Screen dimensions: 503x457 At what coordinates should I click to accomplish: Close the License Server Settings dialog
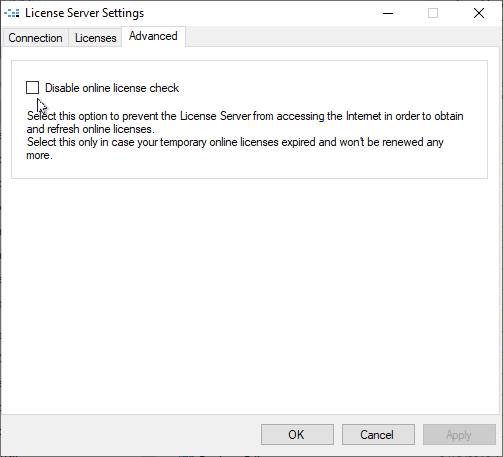click(479, 13)
